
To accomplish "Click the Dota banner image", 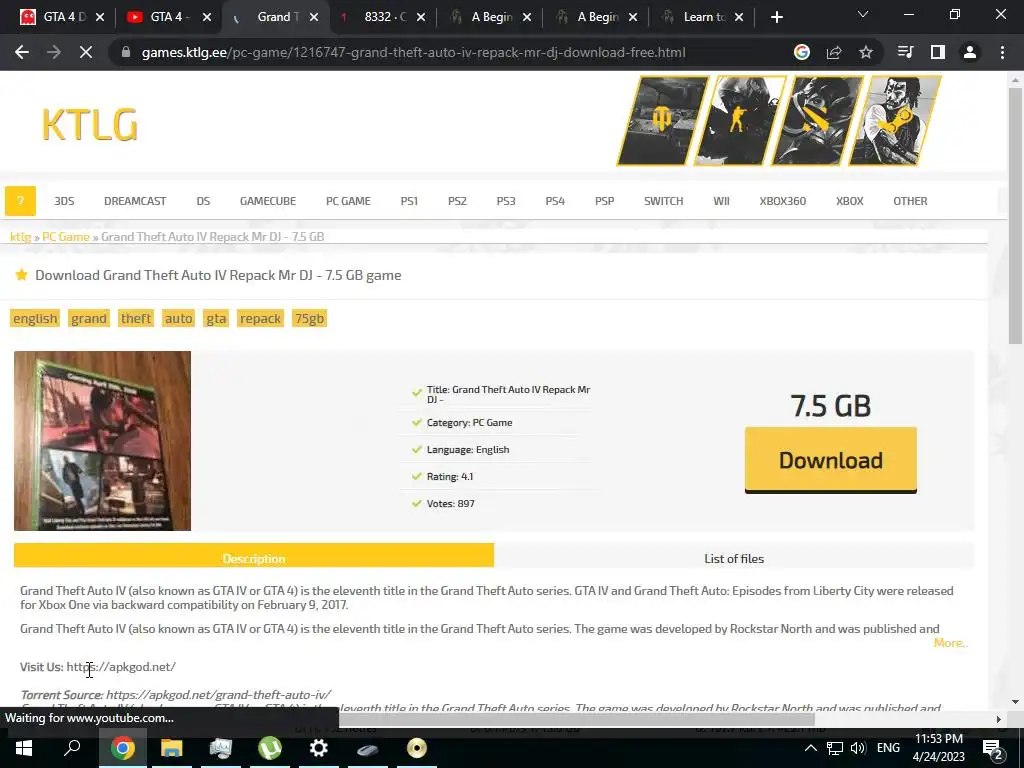I will click(x=818, y=121).
